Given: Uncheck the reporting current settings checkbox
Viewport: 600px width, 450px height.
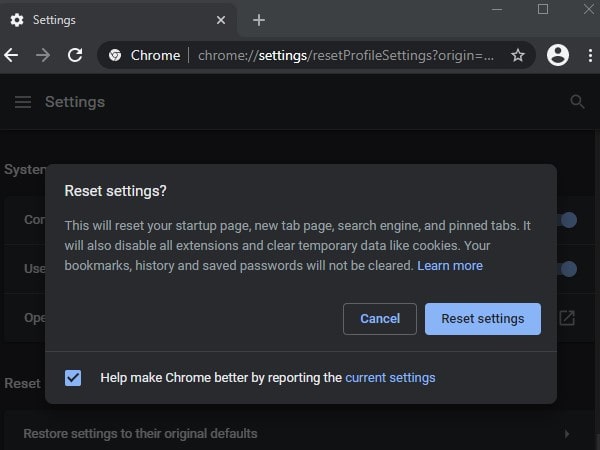Looking at the screenshot, I should tap(73, 378).
